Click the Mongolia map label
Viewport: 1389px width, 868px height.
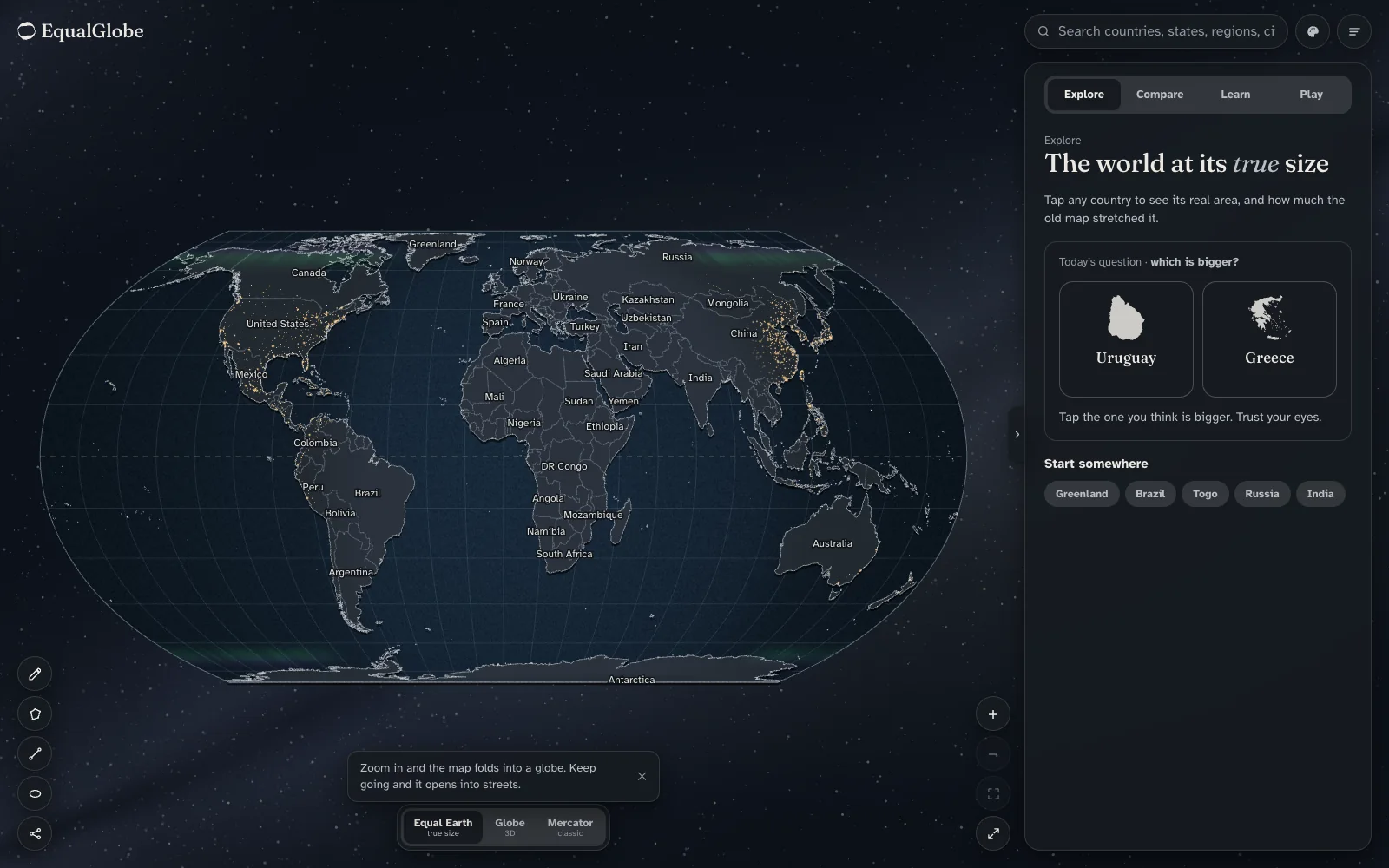point(727,303)
